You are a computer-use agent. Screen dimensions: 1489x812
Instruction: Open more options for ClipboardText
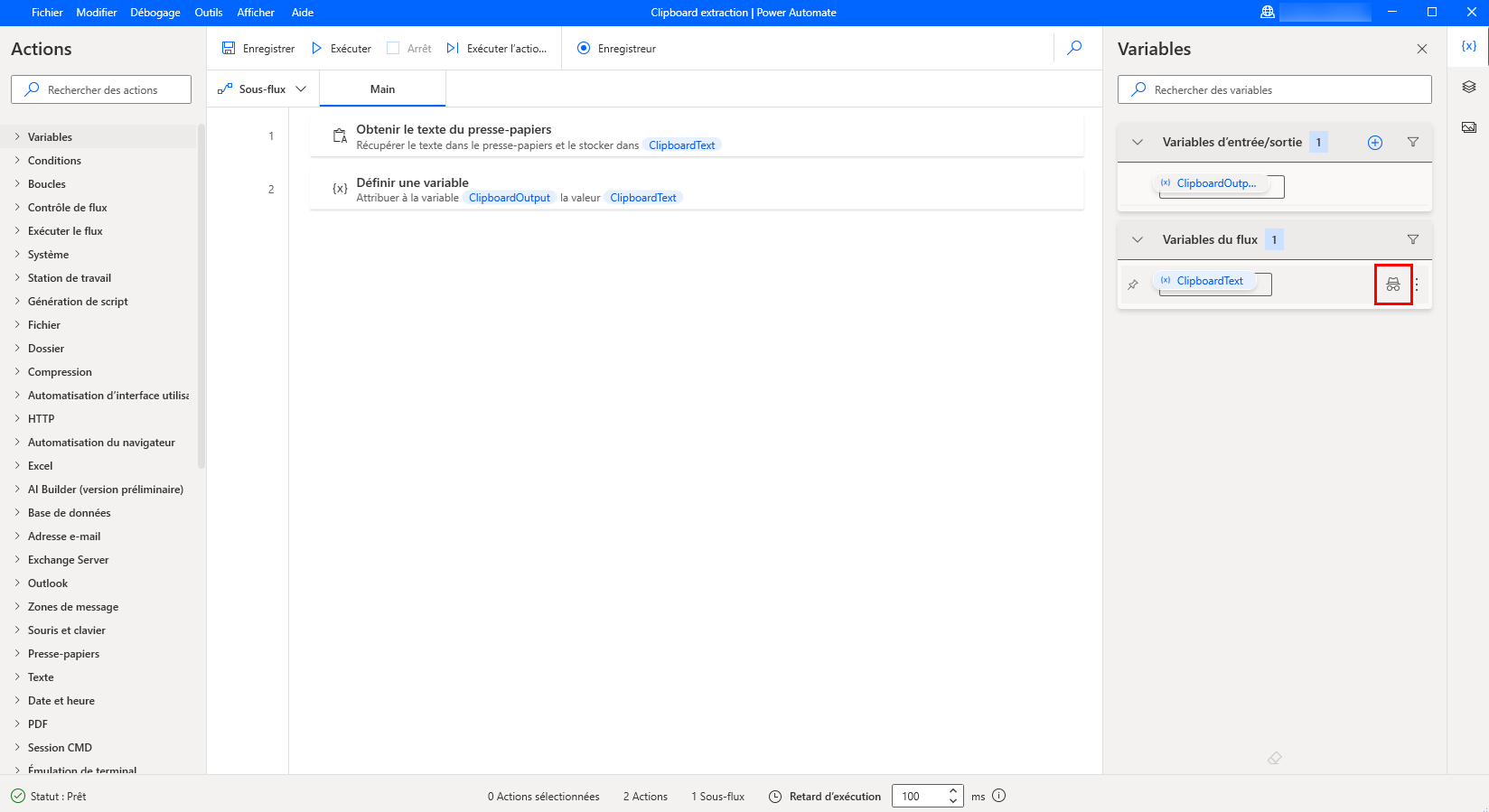pos(1417,285)
